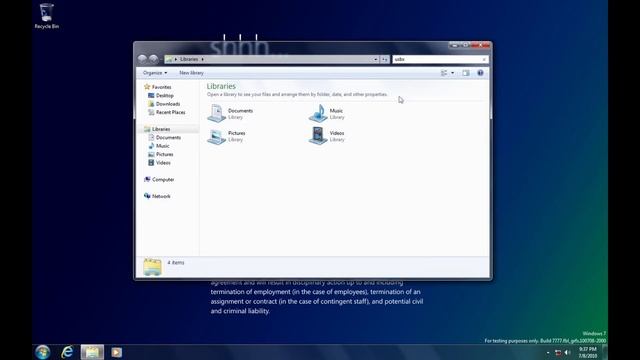
Task: Select the Pictures library icon in main pane
Action: point(216,136)
